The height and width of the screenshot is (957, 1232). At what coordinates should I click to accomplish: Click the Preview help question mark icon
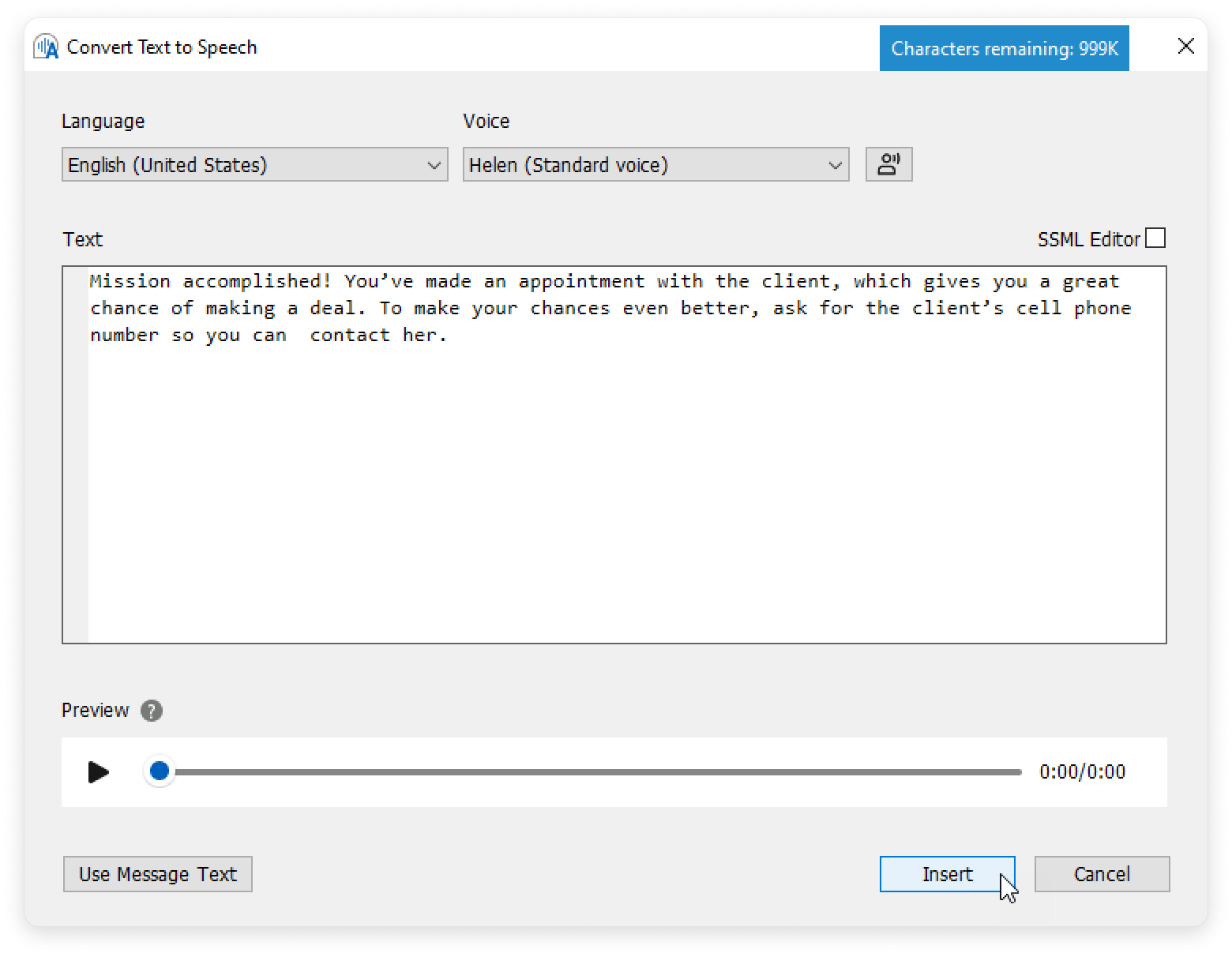tap(152, 711)
